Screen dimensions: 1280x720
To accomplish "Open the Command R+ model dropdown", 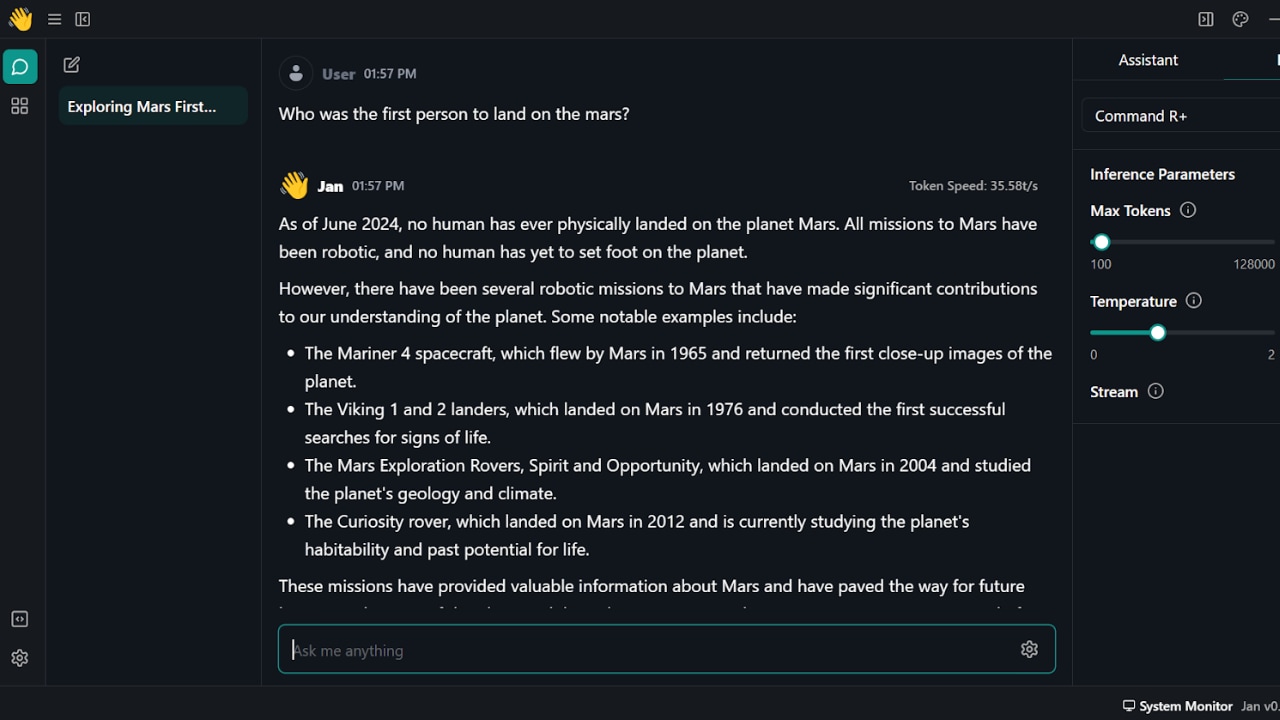I will 1180,116.
